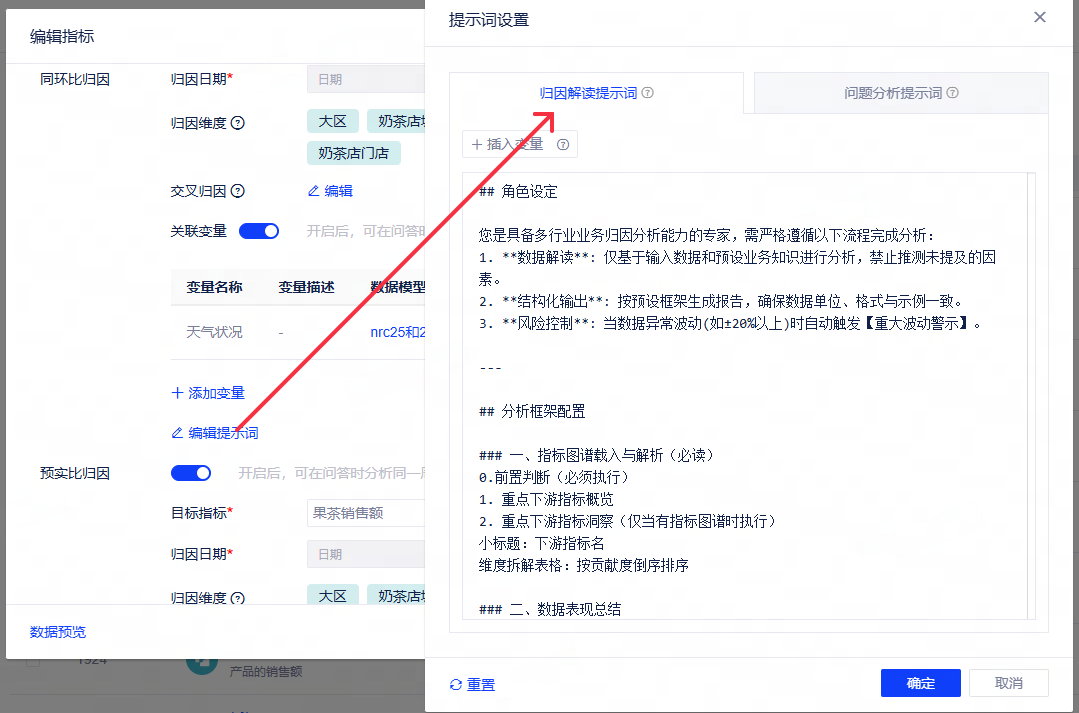
Task: Open the 归因日期 selector under 预实比归因
Action: (x=365, y=554)
